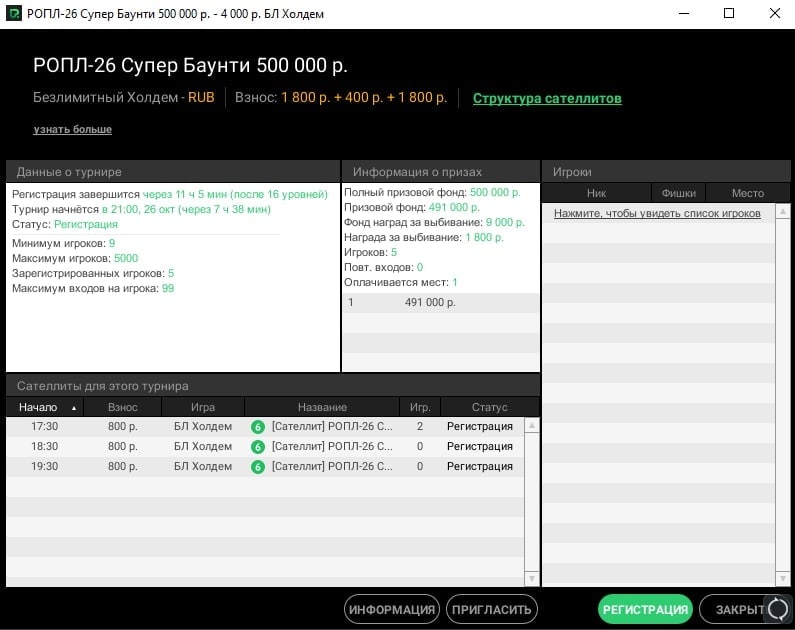Click the Сателлиты для этого турнира header
Screen dimensions: 795x630
click(273, 386)
